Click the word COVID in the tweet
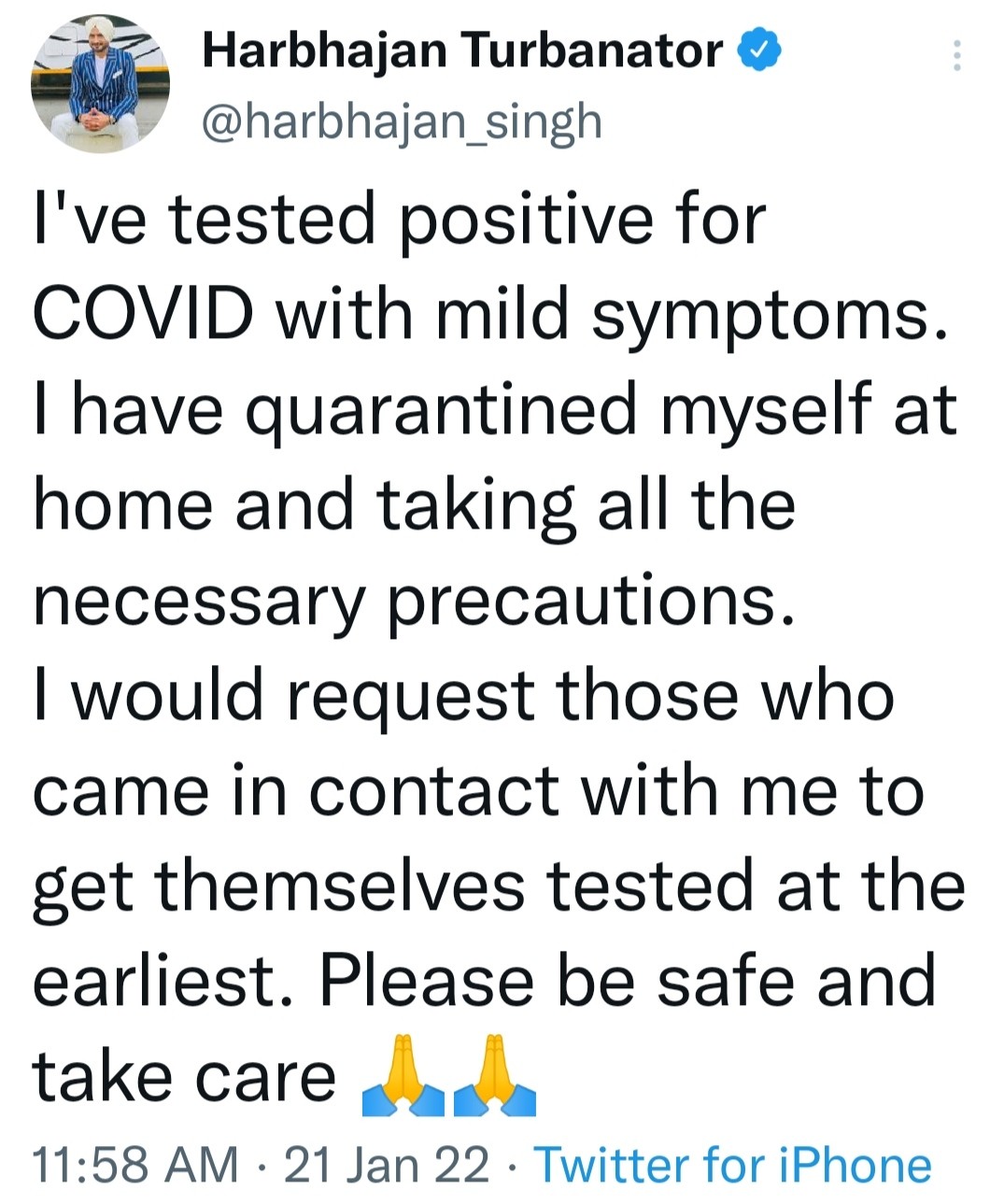990x1204 pixels. pyautogui.click(x=144, y=314)
